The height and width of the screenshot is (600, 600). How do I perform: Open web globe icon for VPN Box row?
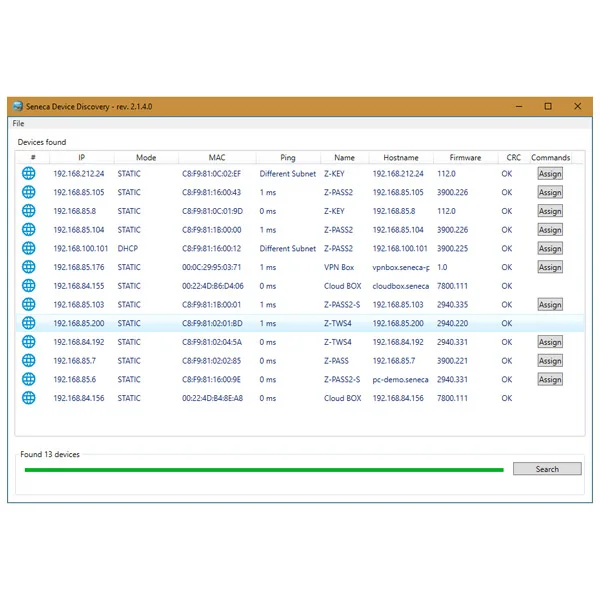(29, 267)
